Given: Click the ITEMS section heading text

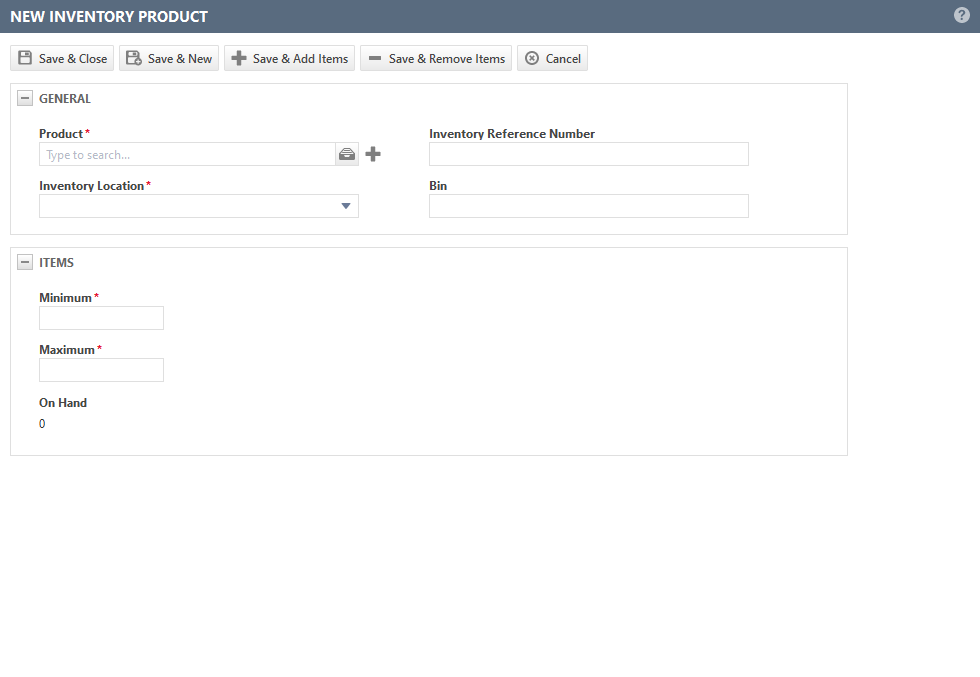Looking at the screenshot, I should tap(56, 263).
